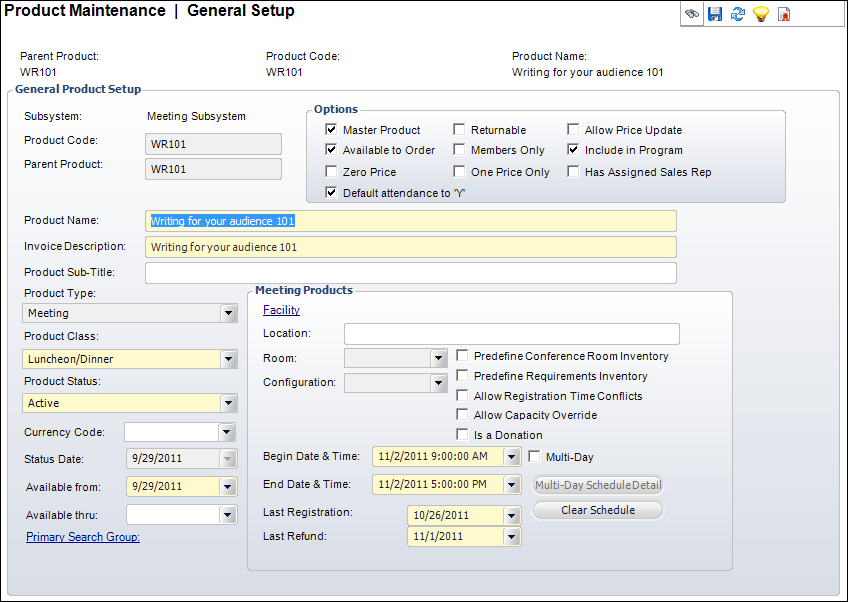Open the Facility link
Image resolution: width=848 pixels, height=602 pixels.
tap(281, 310)
